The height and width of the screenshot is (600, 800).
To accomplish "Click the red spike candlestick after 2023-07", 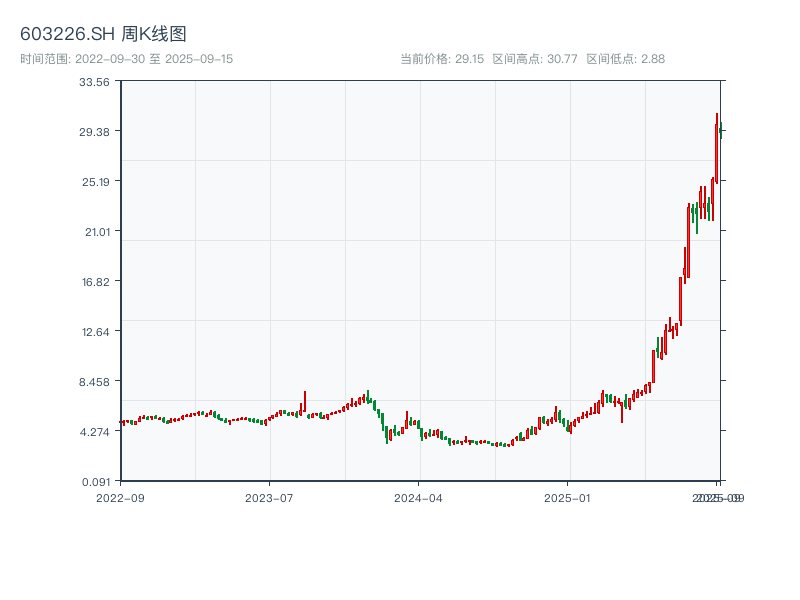I will 305,402.
